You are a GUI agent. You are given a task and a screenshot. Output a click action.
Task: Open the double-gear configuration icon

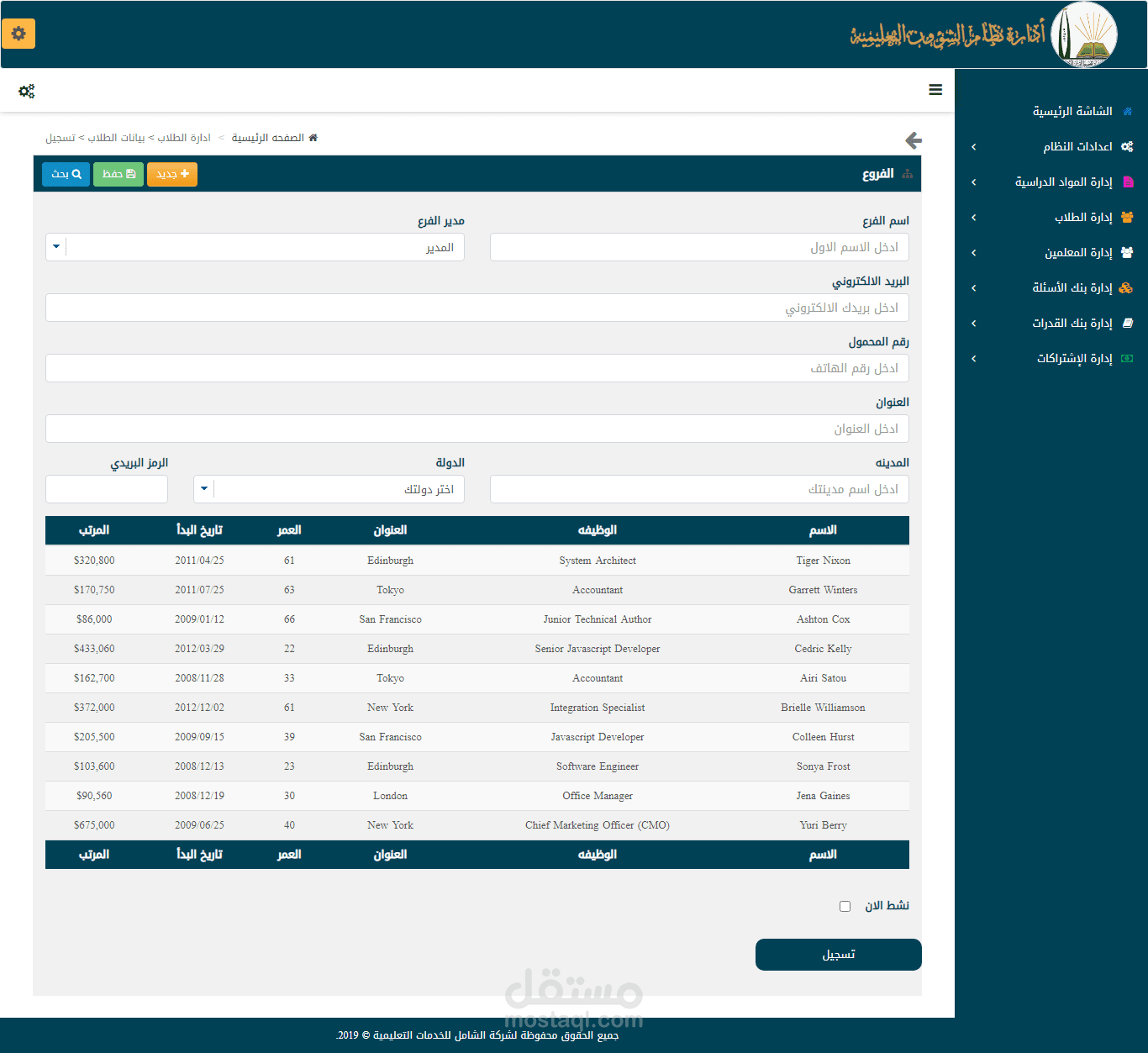click(x=27, y=91)
